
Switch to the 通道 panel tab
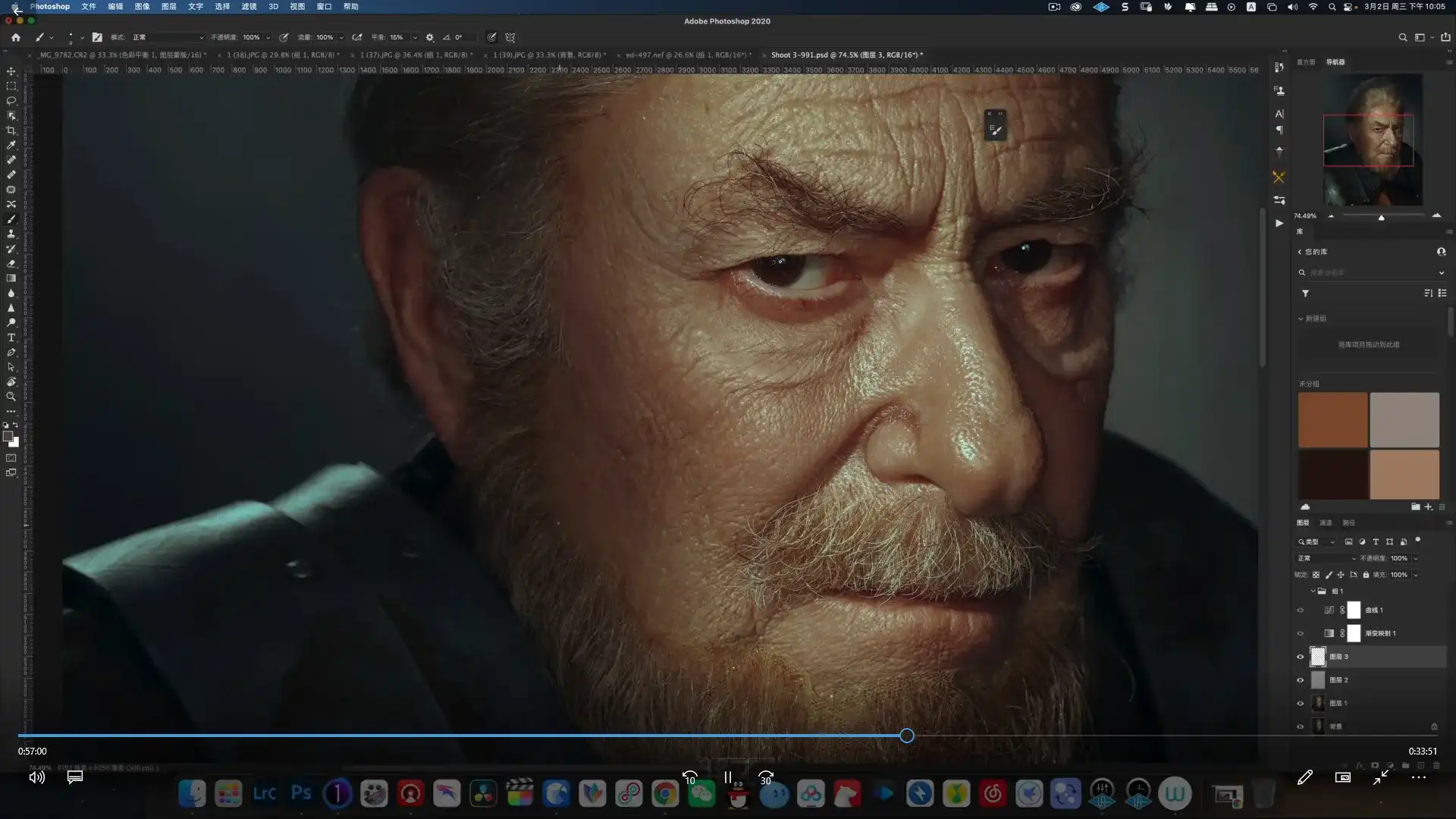pos(1326,522)
